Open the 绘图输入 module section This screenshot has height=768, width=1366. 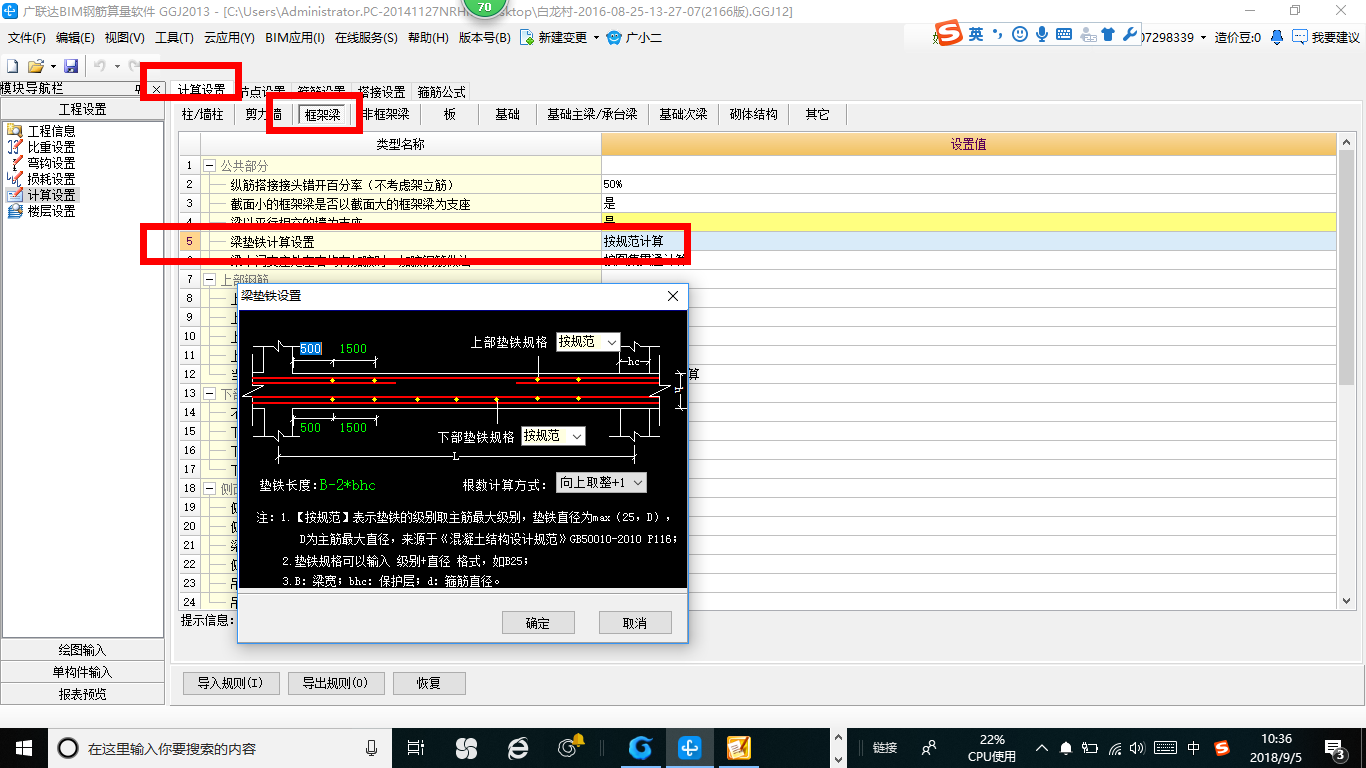[82, 650]
